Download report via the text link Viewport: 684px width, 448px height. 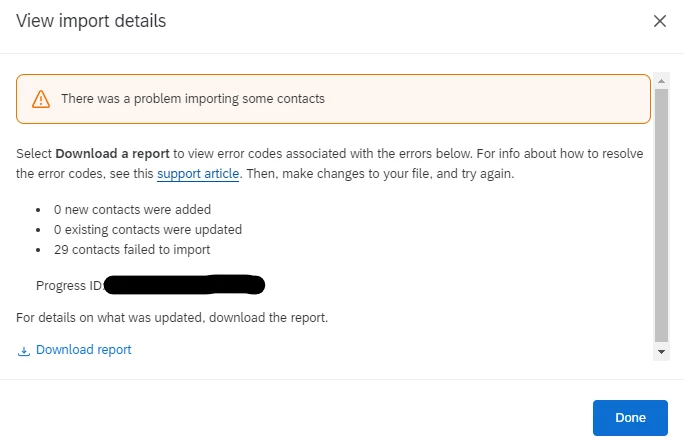84,350
